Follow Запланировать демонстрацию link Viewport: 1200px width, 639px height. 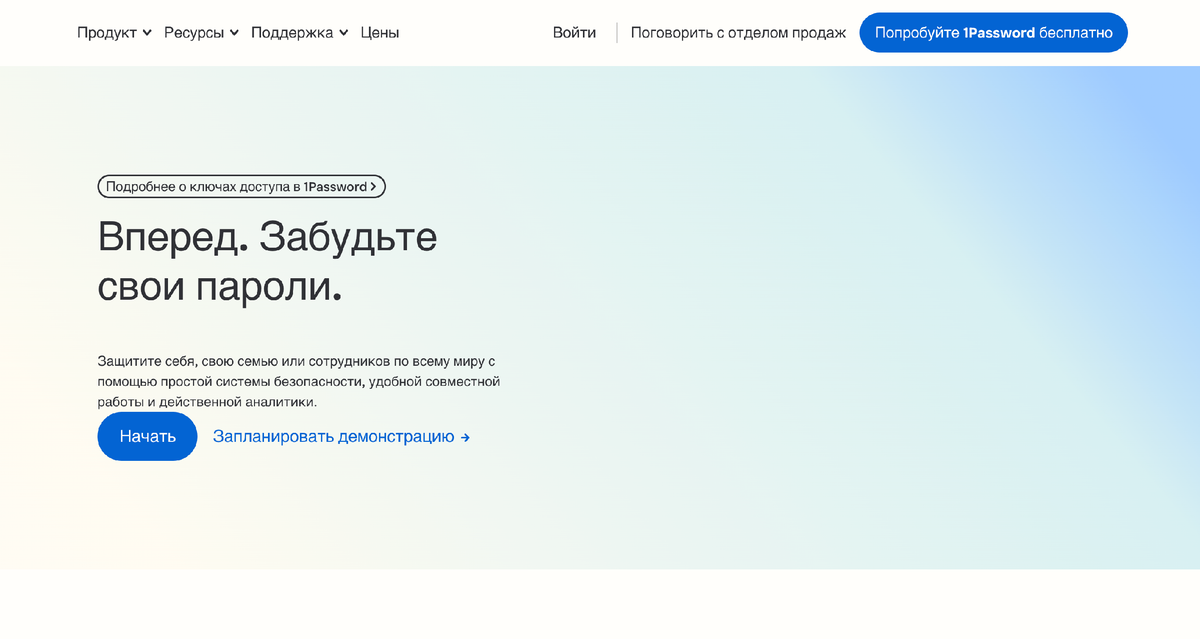coord(341,437)
